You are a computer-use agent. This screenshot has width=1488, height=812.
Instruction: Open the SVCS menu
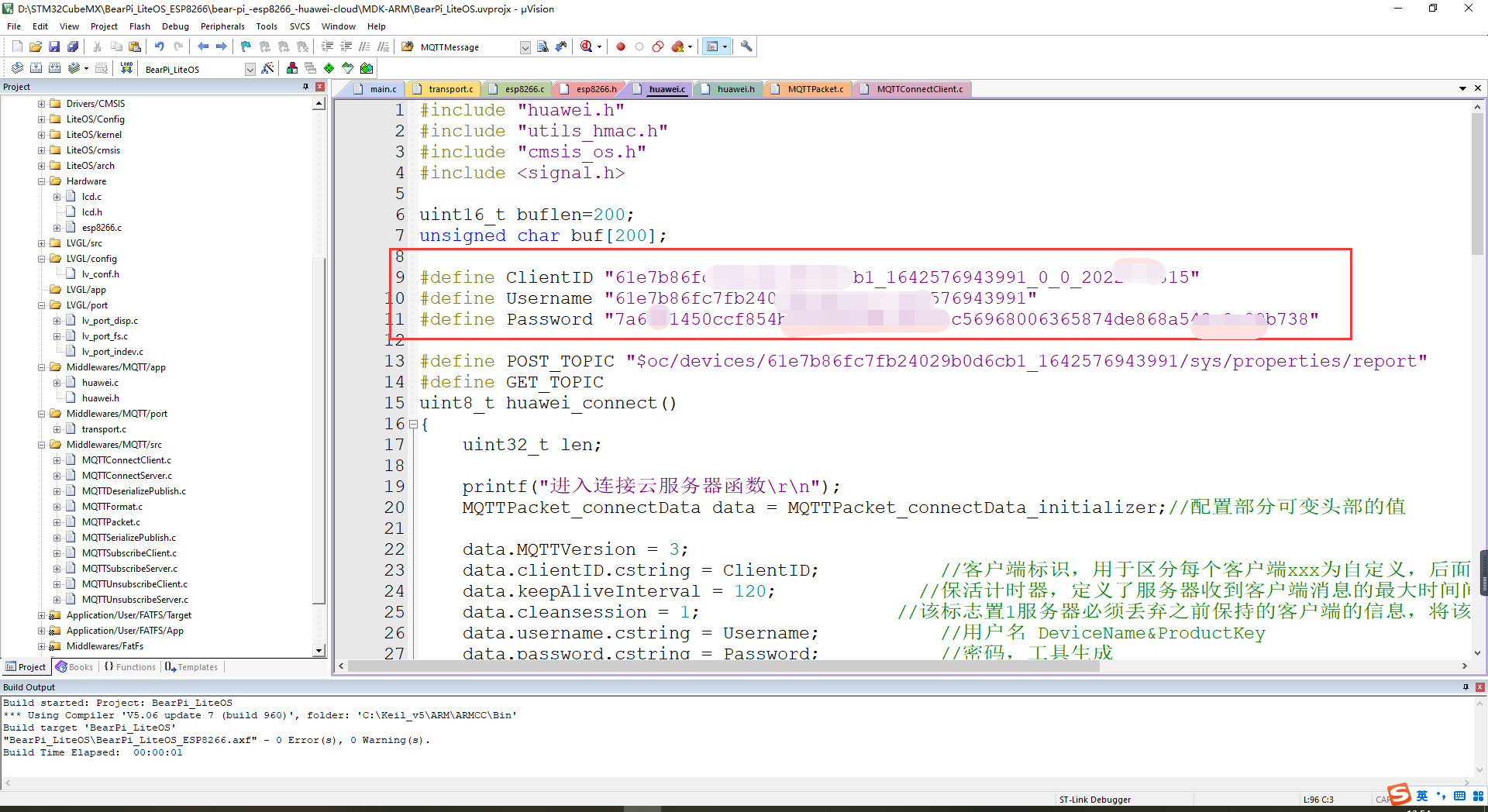(x=299, y=26)
